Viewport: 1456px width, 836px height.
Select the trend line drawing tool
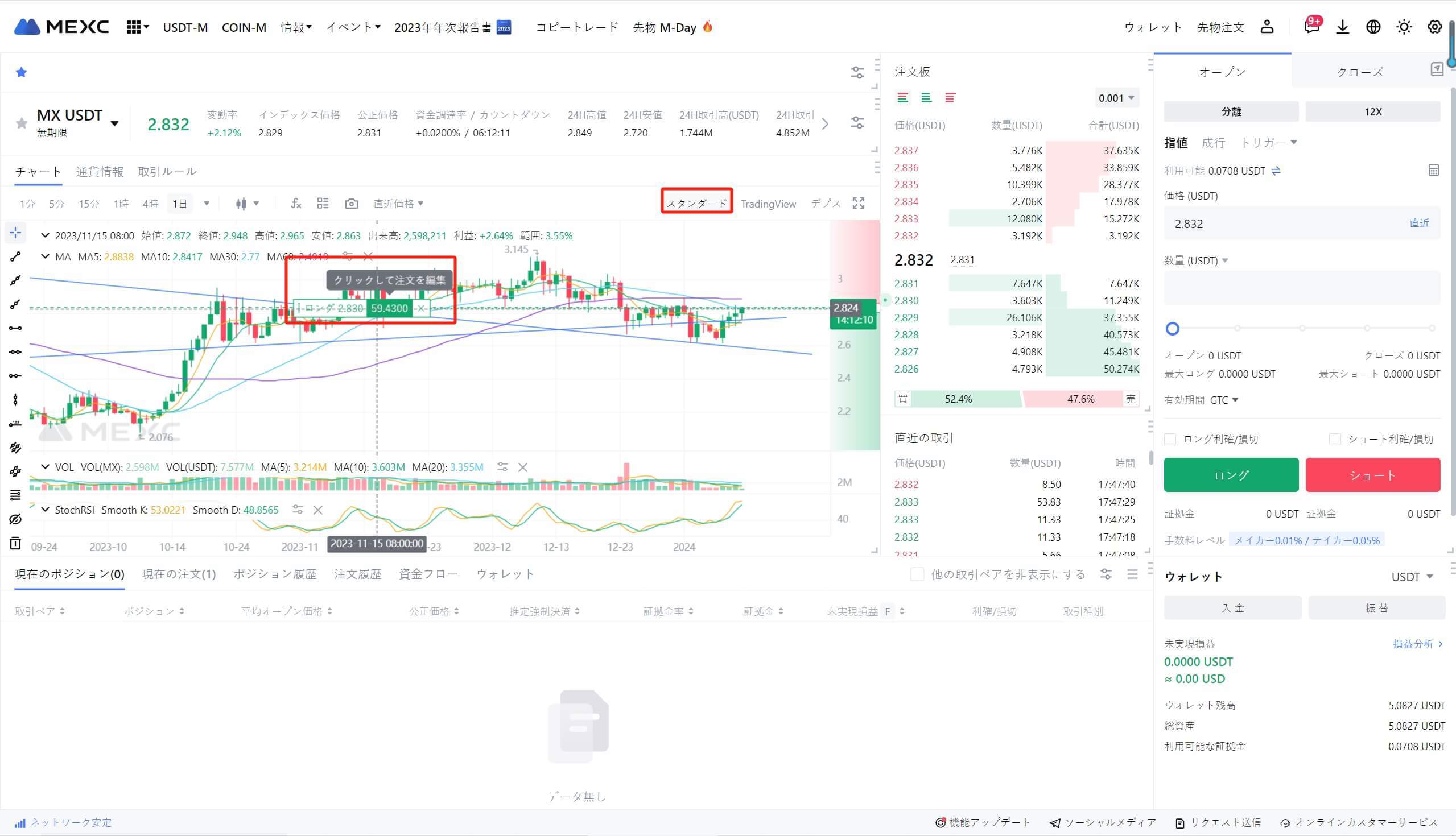(x=15, y=256)
